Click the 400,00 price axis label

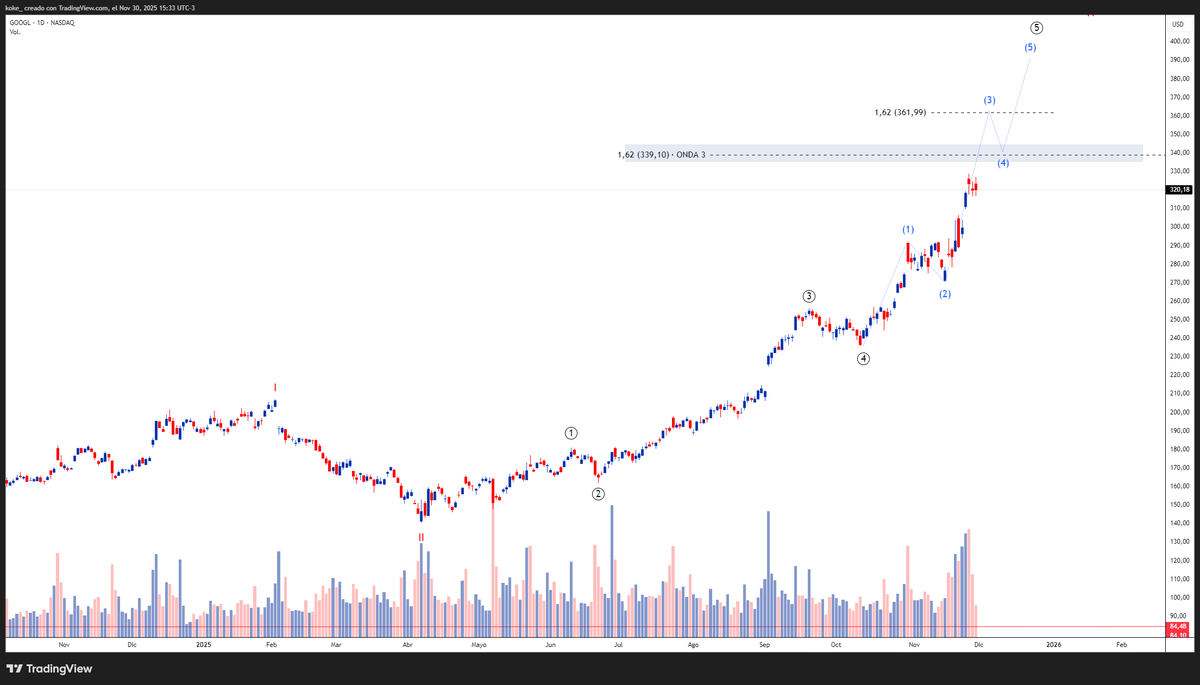coord(1179,41)
